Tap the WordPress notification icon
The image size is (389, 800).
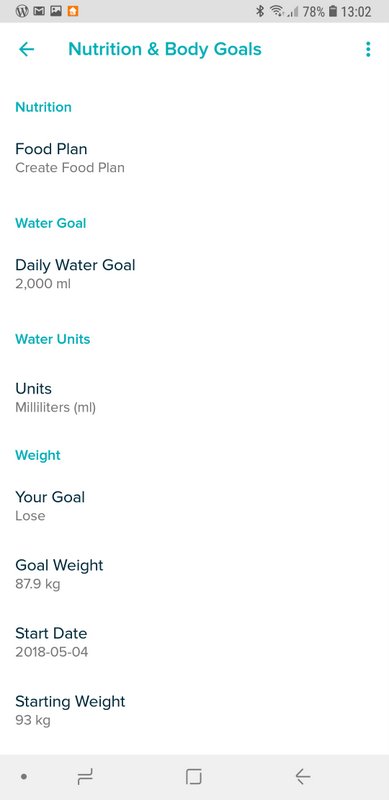point(22,11)
